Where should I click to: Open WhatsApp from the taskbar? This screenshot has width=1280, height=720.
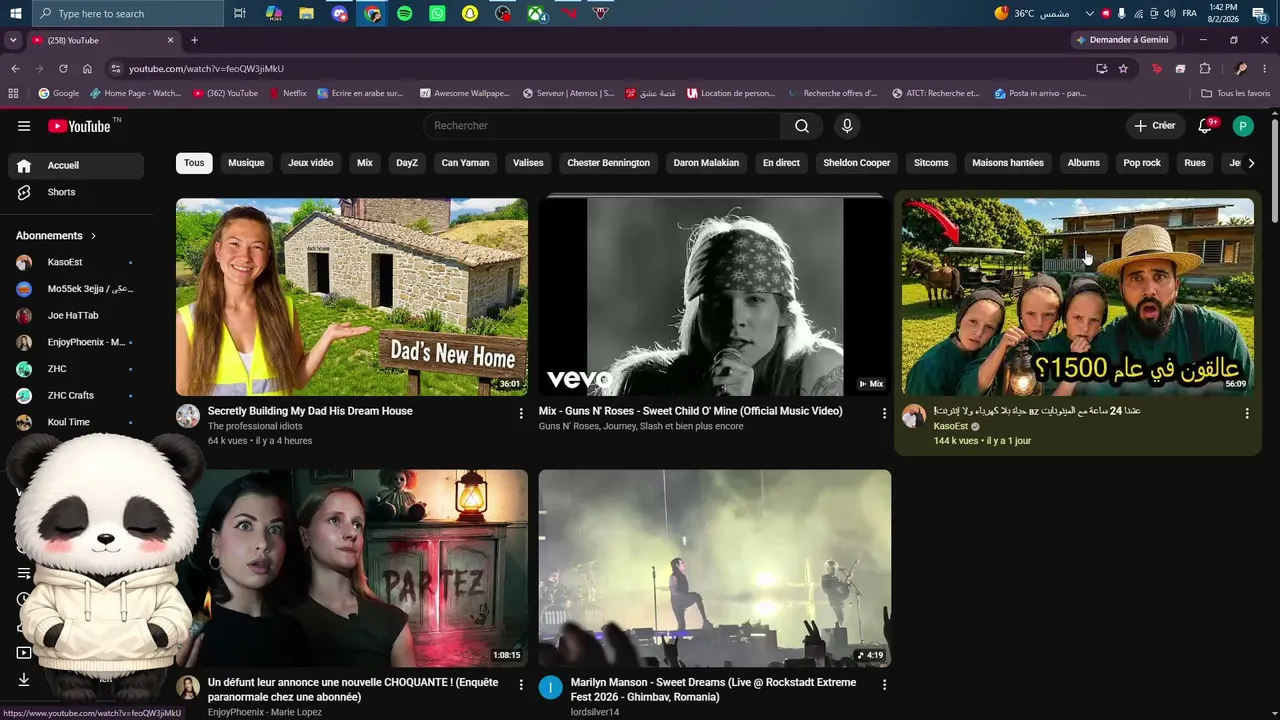437,13
